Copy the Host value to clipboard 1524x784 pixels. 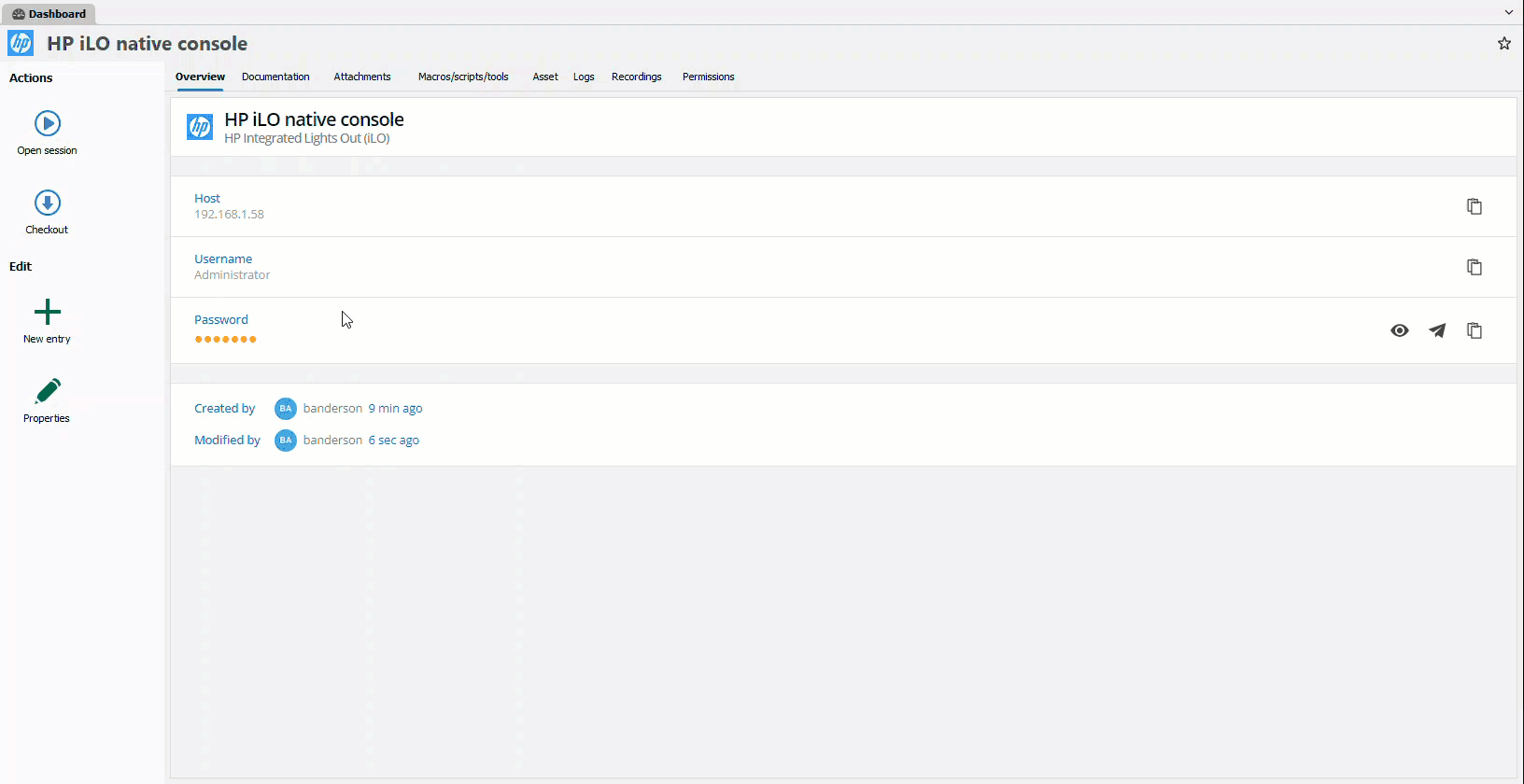(x=1474, y=206)
